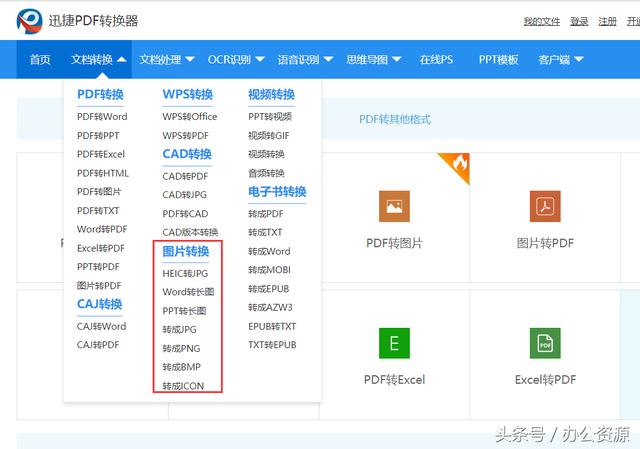Select Word转PDF menu entry
Viewport: 640px width, 449px height.
click(102, 229)
